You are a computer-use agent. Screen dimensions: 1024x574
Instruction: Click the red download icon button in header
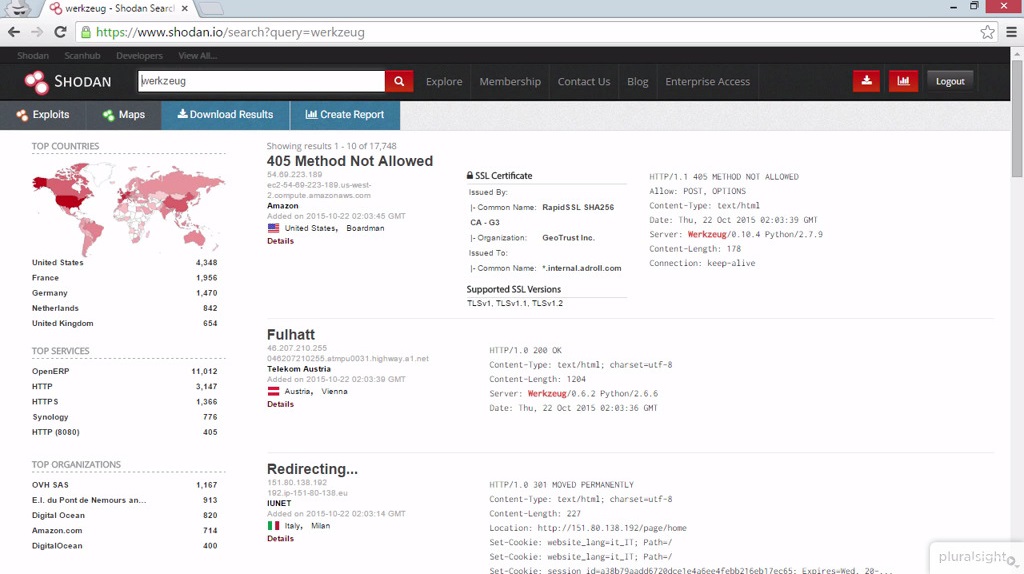[866, 81]
